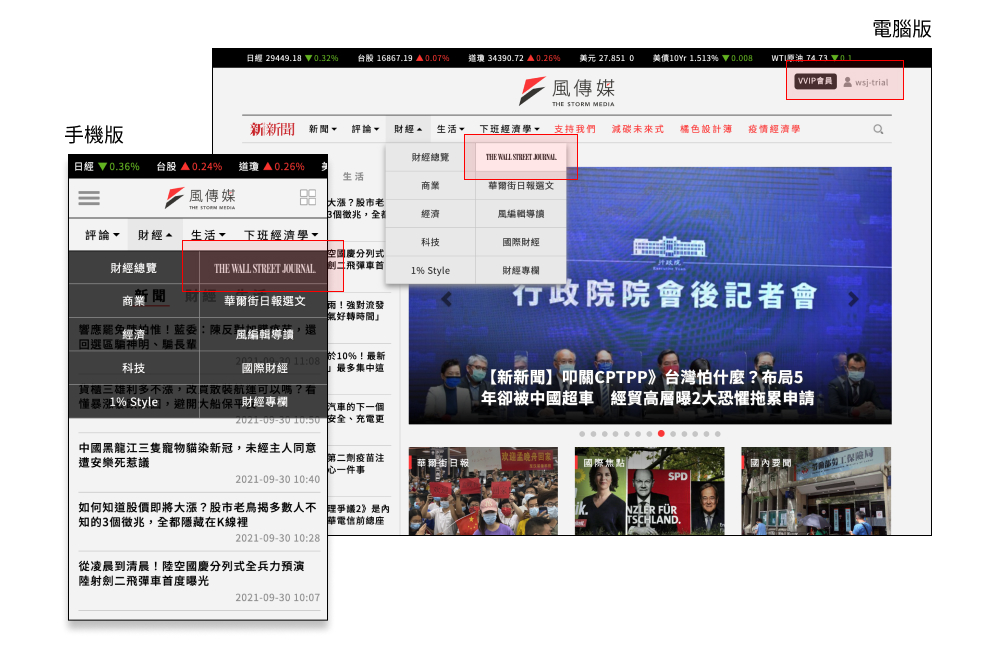The height and width of the screenshot is (660, 1000).
Task: Click 日經 29449.18 ticker on desktop
Action: coord(293,58)
